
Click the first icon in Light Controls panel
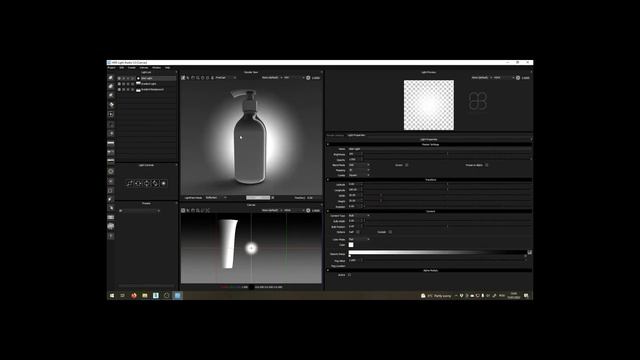coord(129,183)
